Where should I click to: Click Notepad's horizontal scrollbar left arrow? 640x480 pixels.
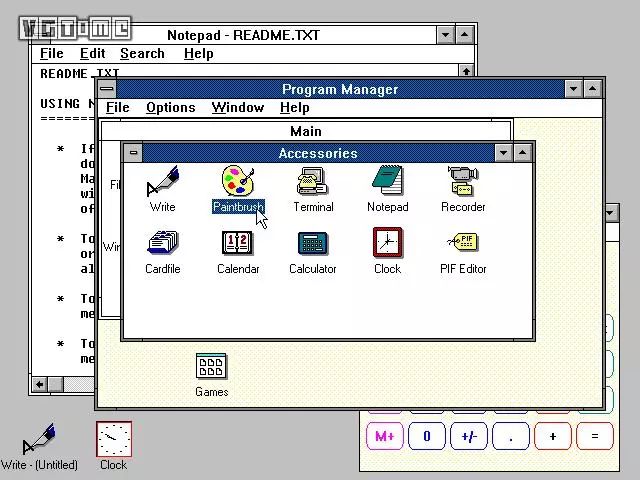coord(40,384)
